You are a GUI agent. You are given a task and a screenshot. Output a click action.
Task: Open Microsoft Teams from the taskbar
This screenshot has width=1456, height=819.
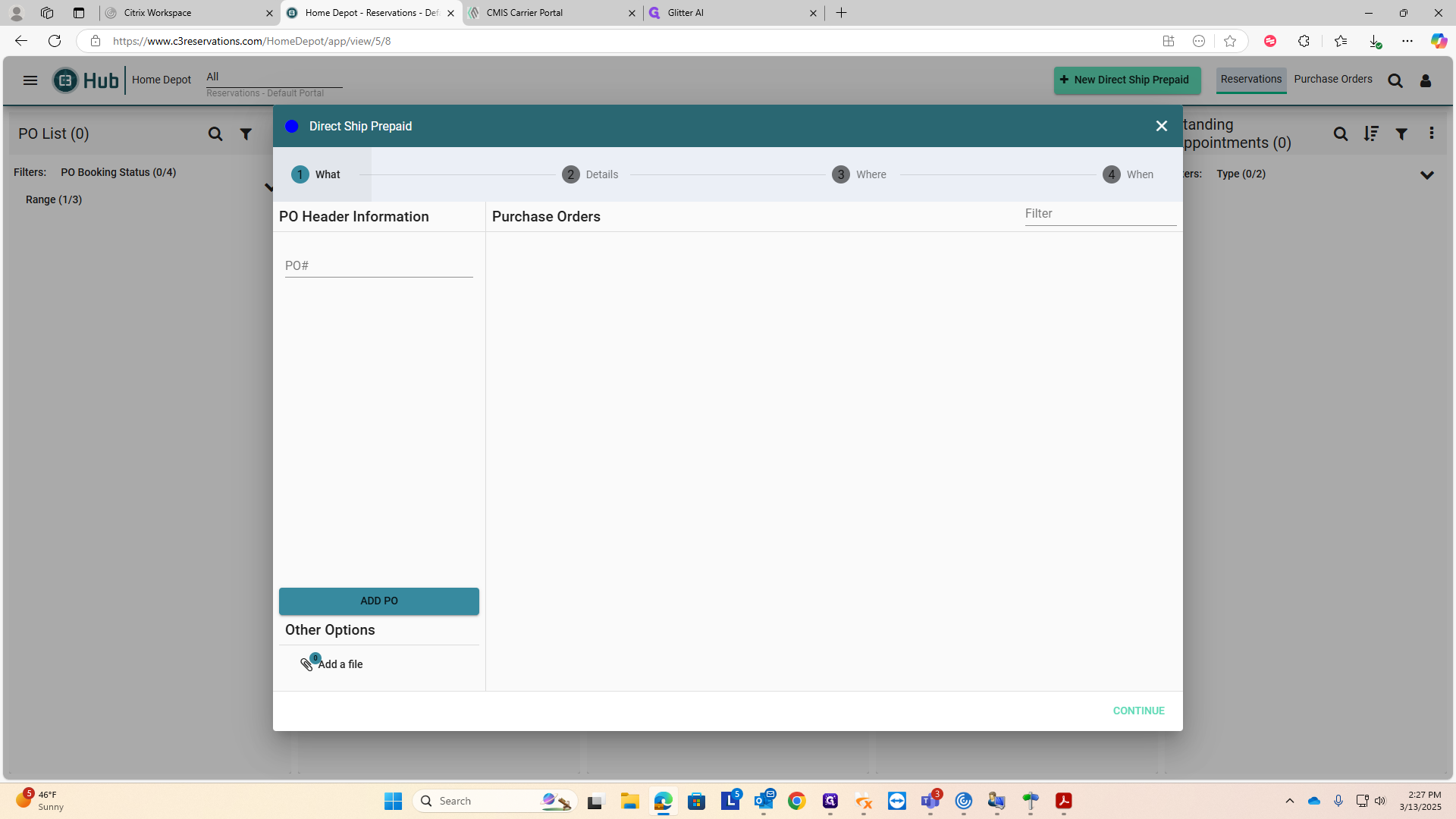(x=930, y=801)
